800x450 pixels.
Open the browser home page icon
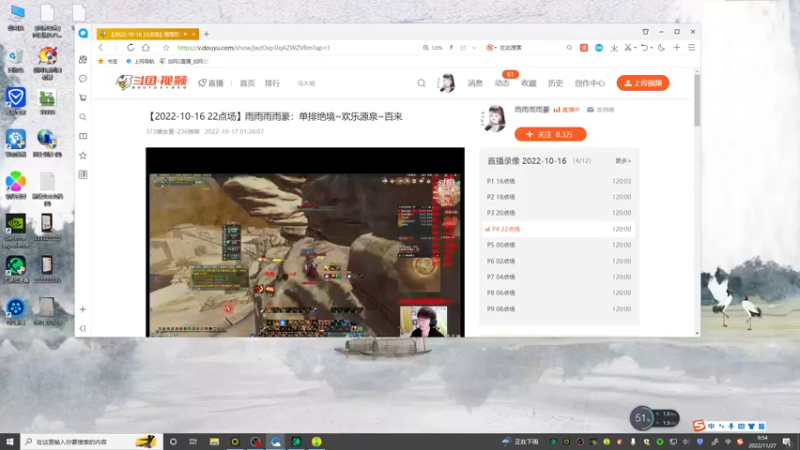(x=146, y=47)
